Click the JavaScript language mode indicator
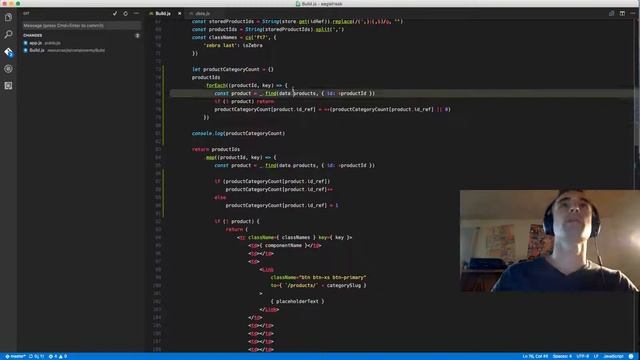The image size is (640, 360). 613,356
